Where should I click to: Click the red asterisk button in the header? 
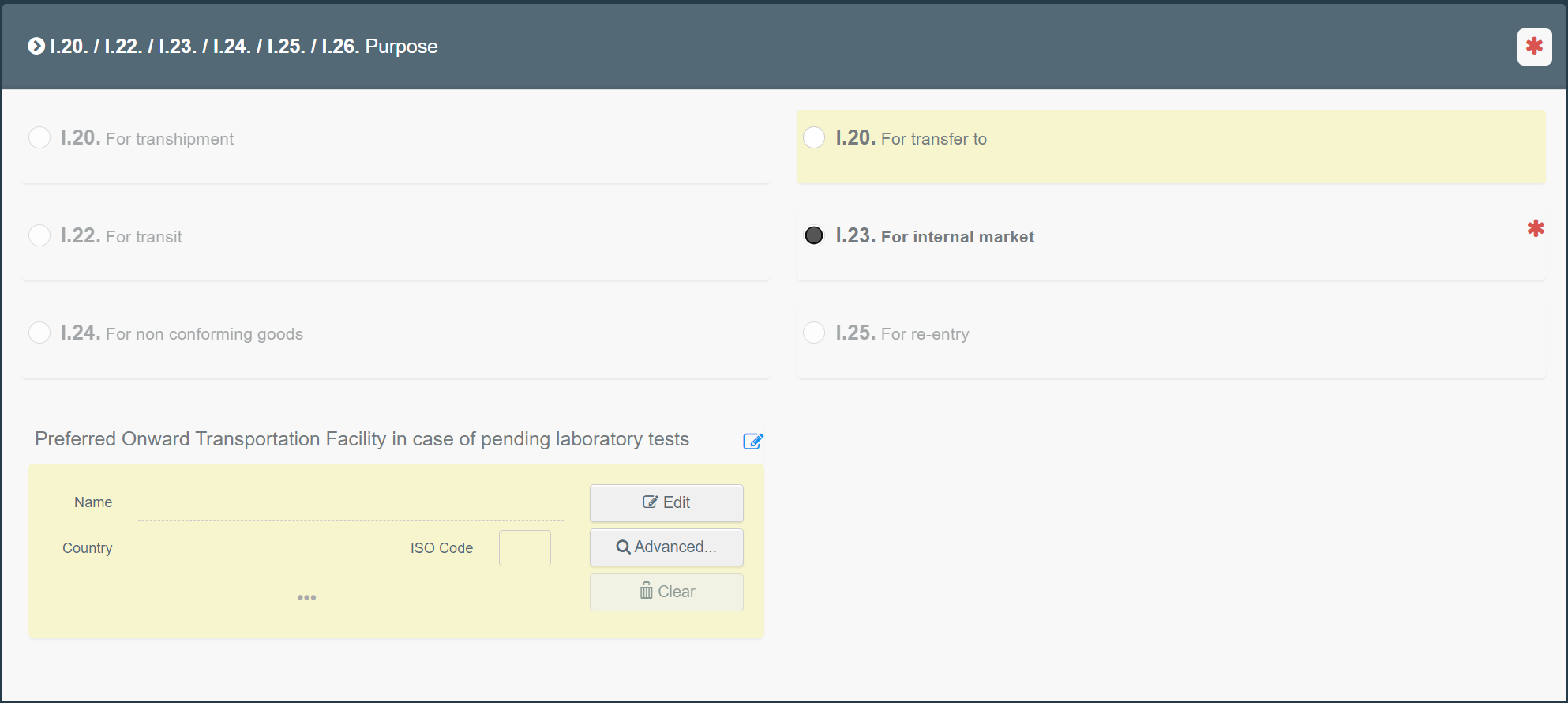point(1534,47)
